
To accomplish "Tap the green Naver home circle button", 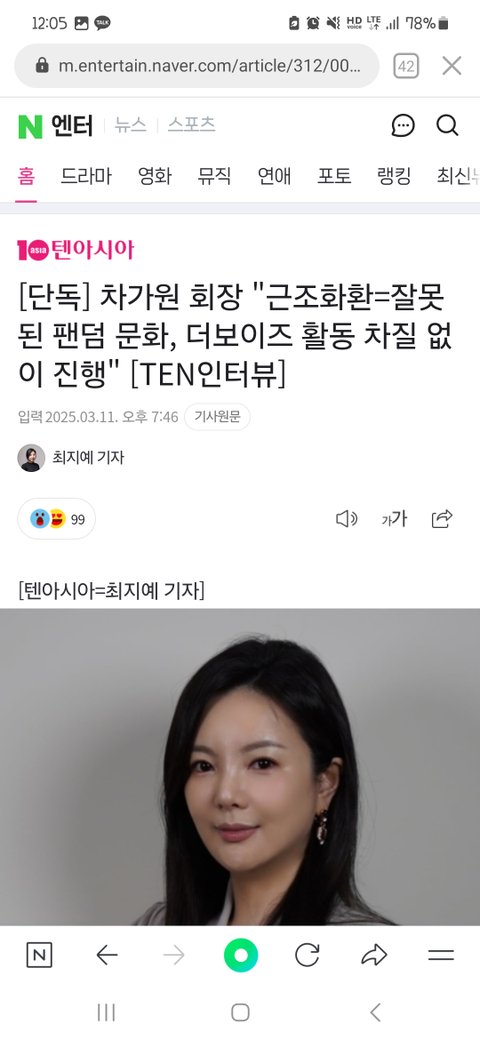I will [241, 955].
